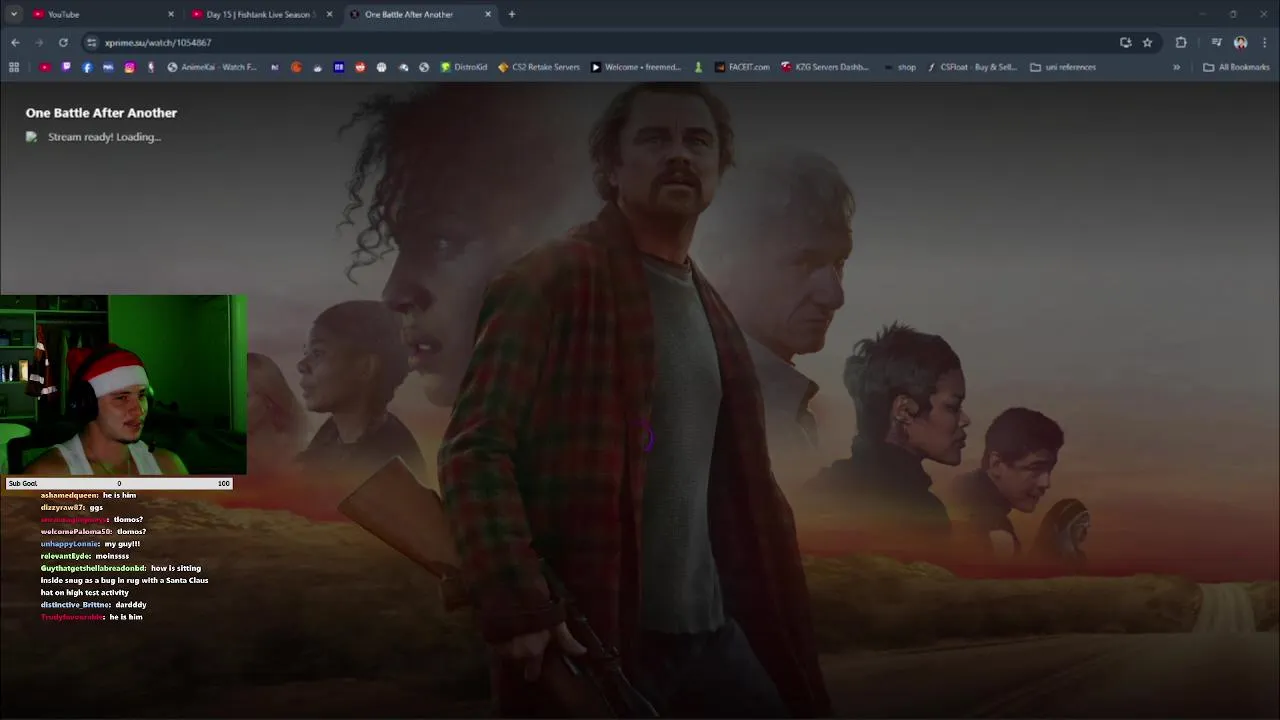Click ashamedqueen's chat message
Viewport: 1280px width, 720px height.
[88, 495]
